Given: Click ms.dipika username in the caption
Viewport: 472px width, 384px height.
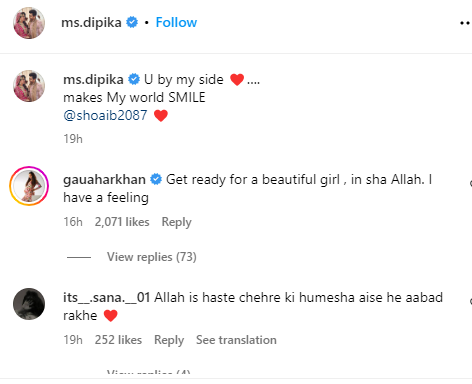Looking at the screenshot, I should point(93,79).
